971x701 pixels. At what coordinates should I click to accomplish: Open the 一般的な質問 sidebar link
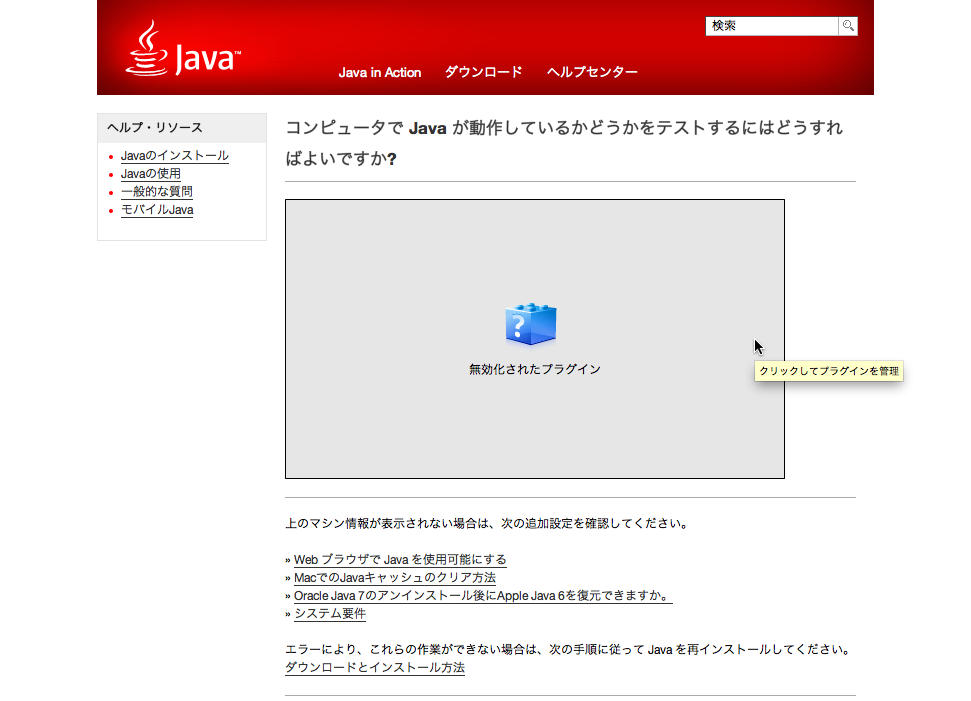(156, 192)
